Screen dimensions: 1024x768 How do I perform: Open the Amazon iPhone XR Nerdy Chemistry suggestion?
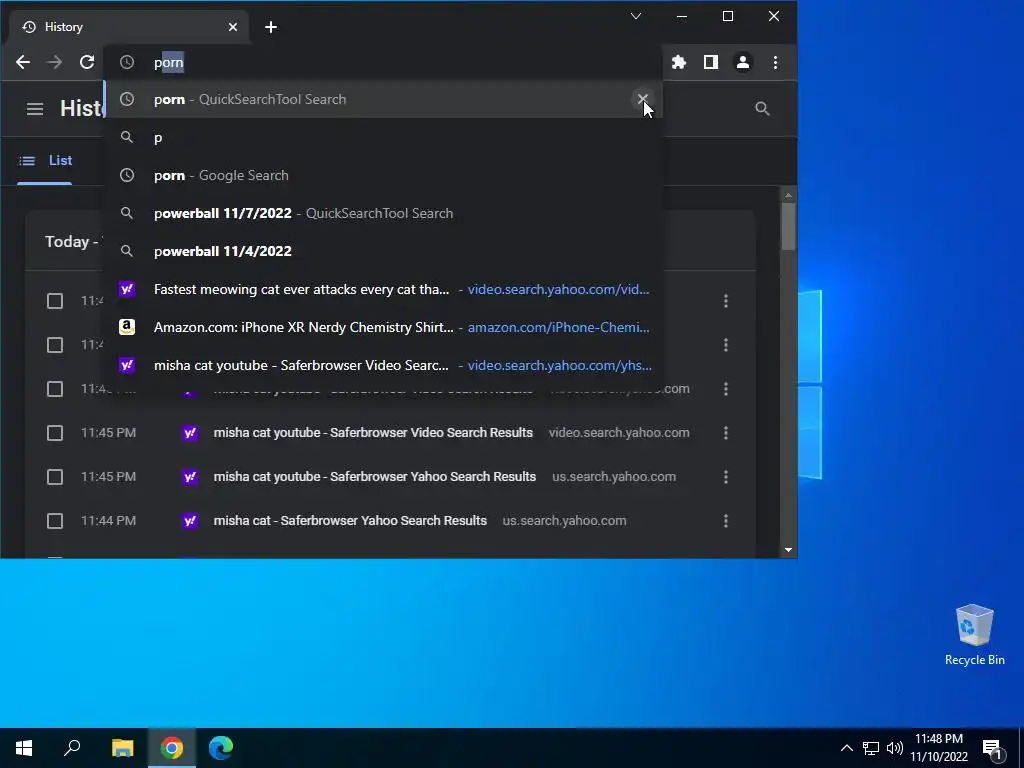coord(383,327)
